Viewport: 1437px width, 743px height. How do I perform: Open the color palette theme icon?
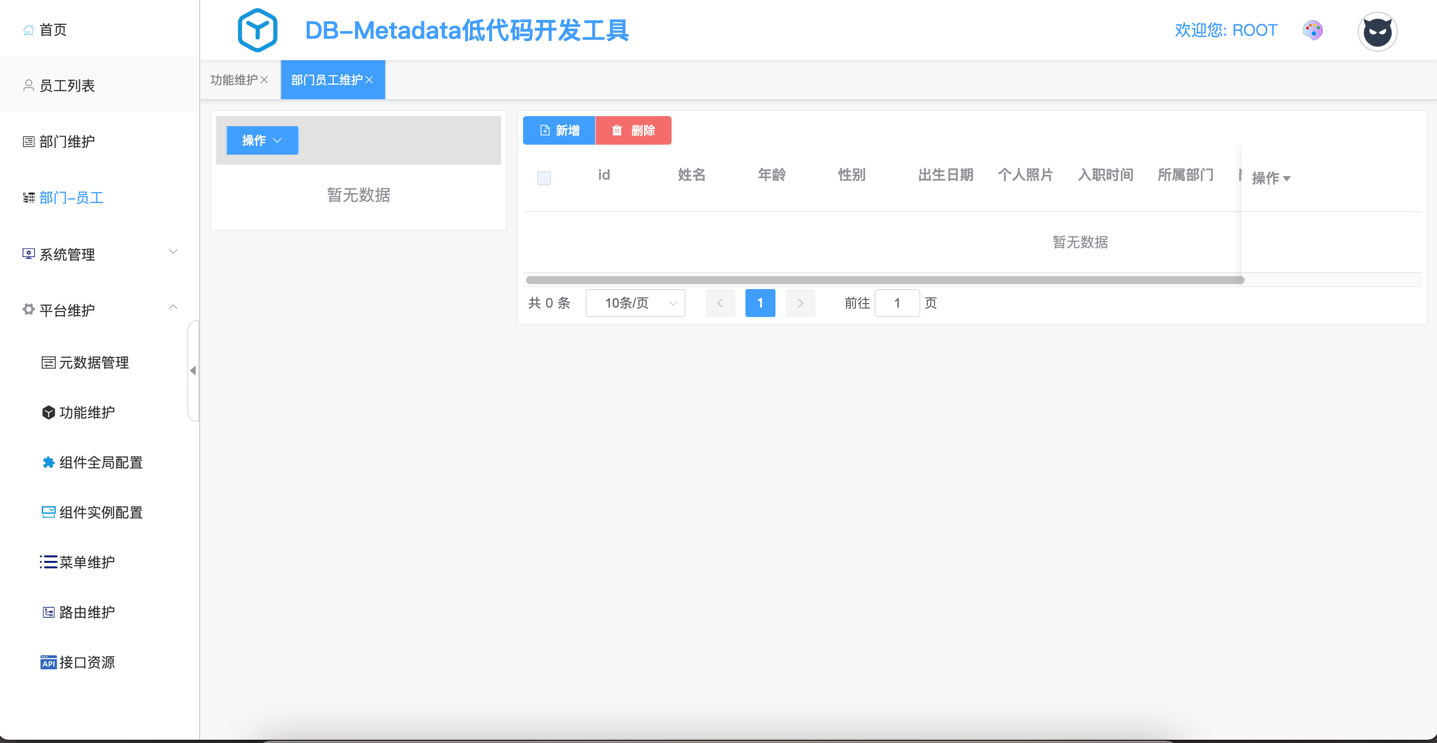1313,31
